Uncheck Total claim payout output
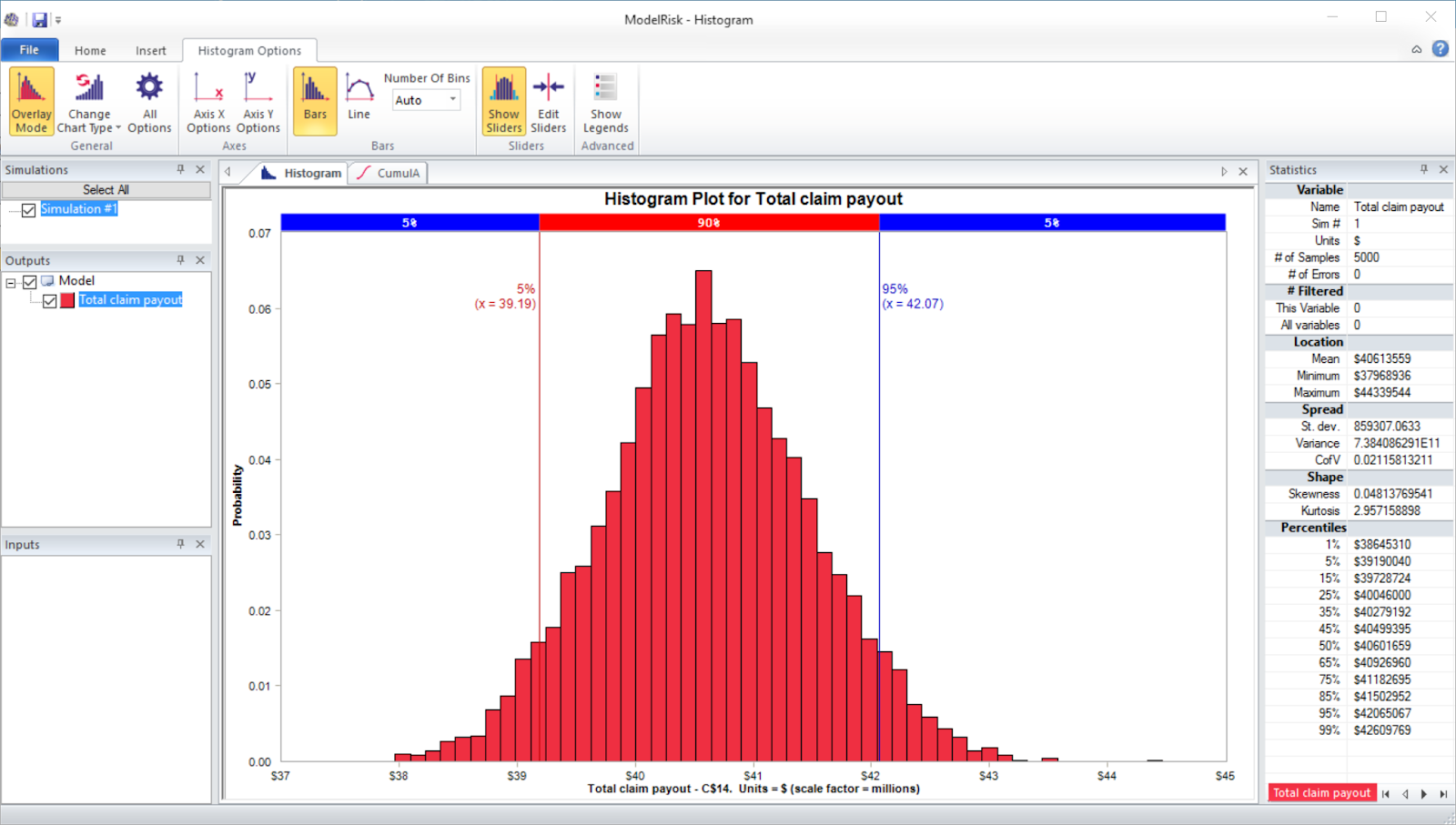The height and width of the screenshot is (825, 1456). tap(50, 300)
